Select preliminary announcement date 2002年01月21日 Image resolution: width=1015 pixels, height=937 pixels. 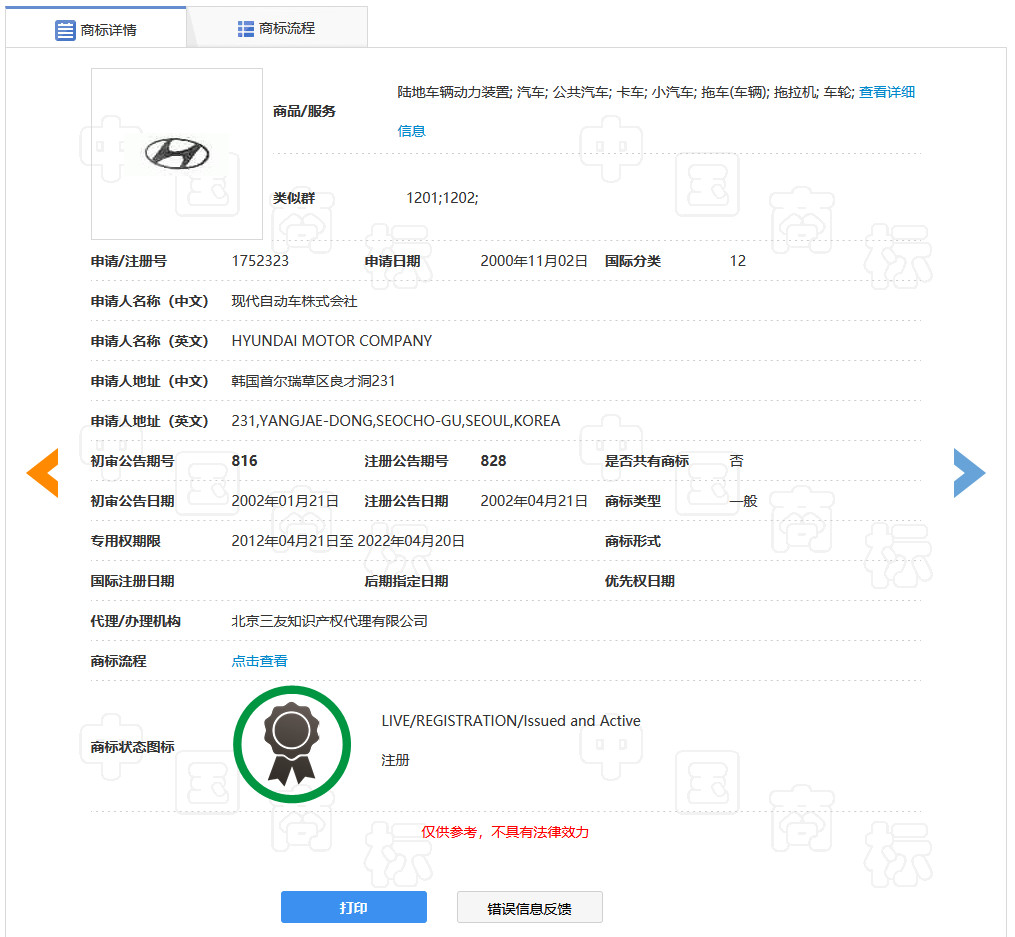(285, 501)
